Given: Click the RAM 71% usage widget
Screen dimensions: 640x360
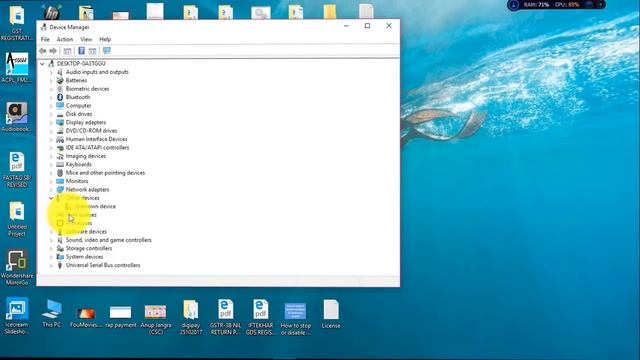Looking at the screenshot, I should [536, 5].
